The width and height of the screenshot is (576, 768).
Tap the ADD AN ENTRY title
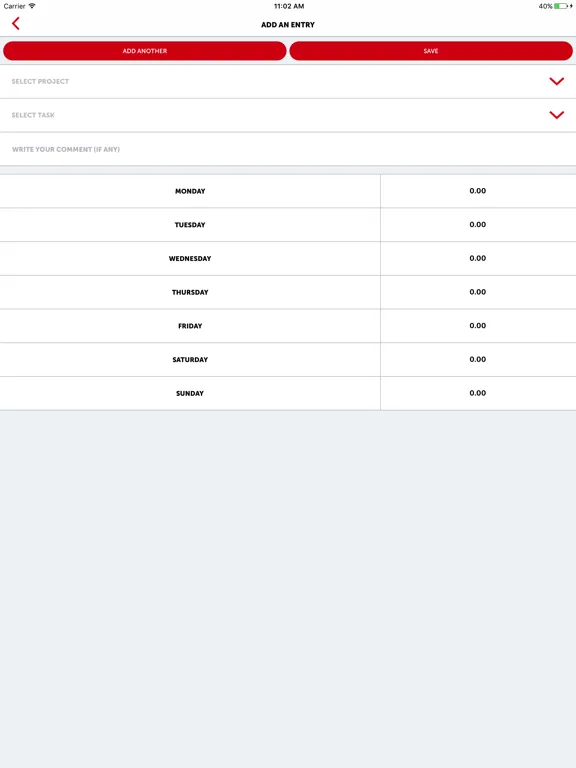(288, 24)
